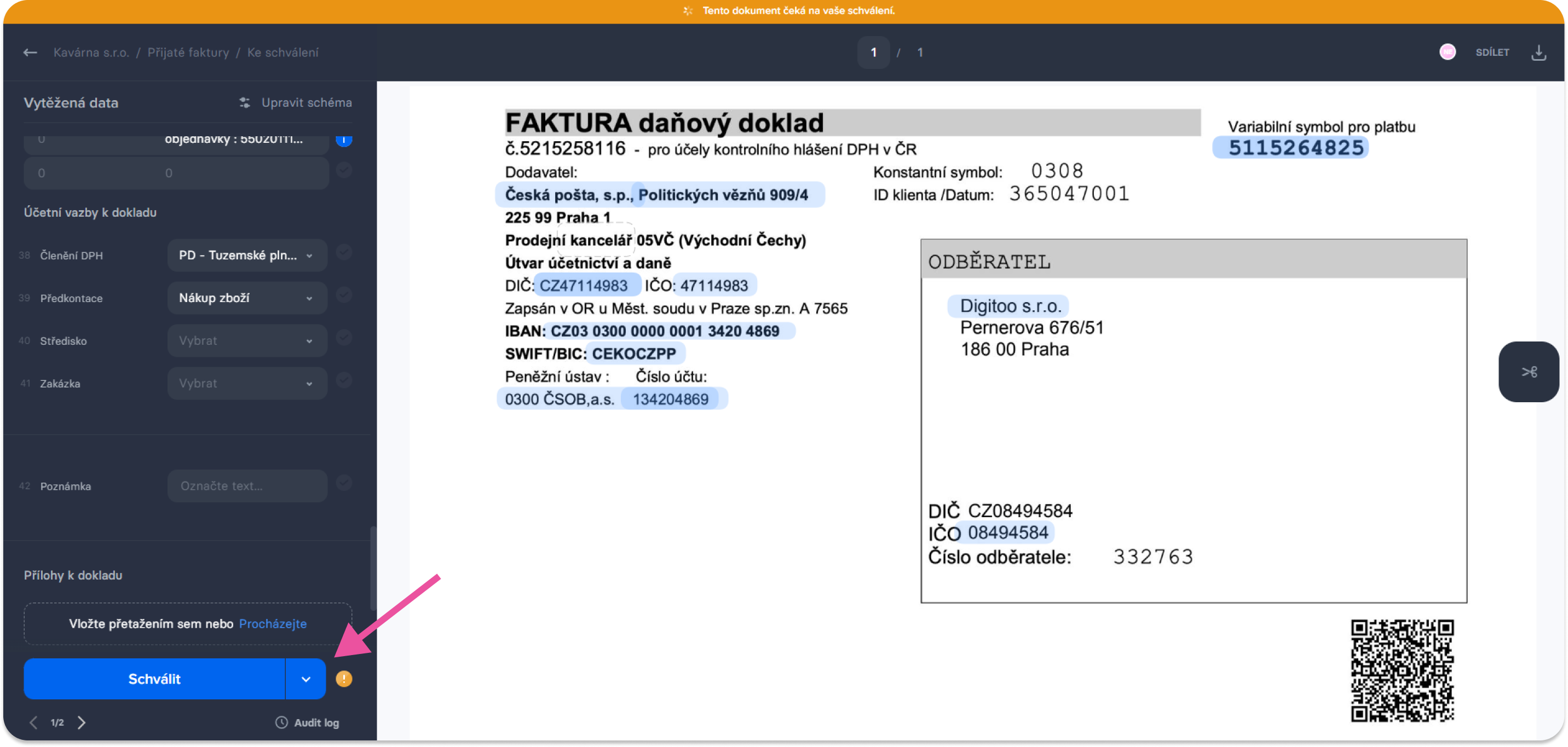1568x747 pixels.
Task: Click the Účetní vazby k dokladu heading
Action: pyautogui.click(x=90, y=212)
